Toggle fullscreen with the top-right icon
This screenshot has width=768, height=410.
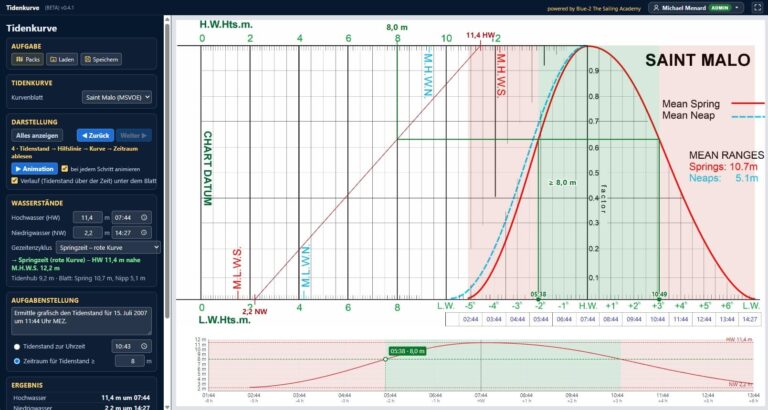[757, 8]
